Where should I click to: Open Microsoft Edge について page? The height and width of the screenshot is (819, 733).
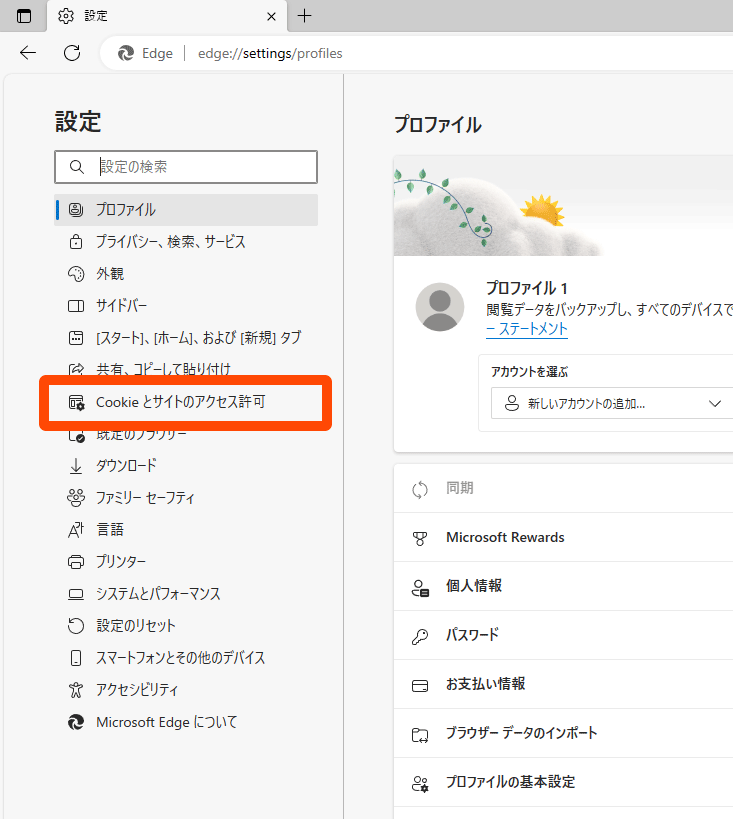pyautogui.click(x=166, y=722)
